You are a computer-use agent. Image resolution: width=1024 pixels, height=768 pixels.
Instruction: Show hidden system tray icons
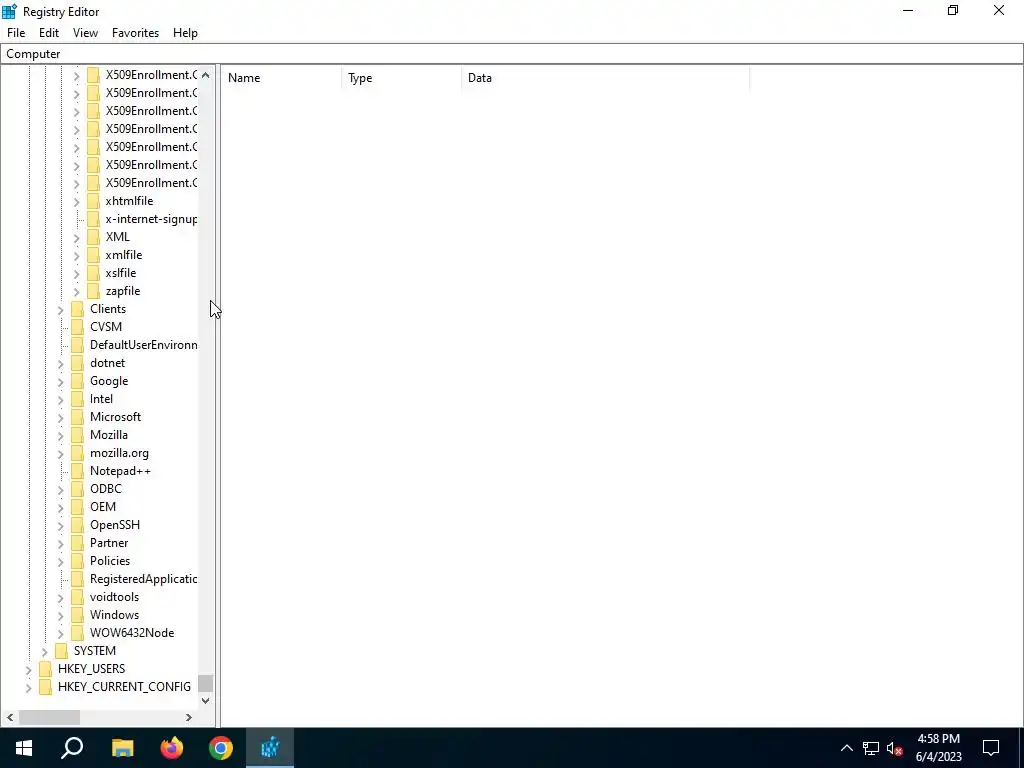(846, 748)
